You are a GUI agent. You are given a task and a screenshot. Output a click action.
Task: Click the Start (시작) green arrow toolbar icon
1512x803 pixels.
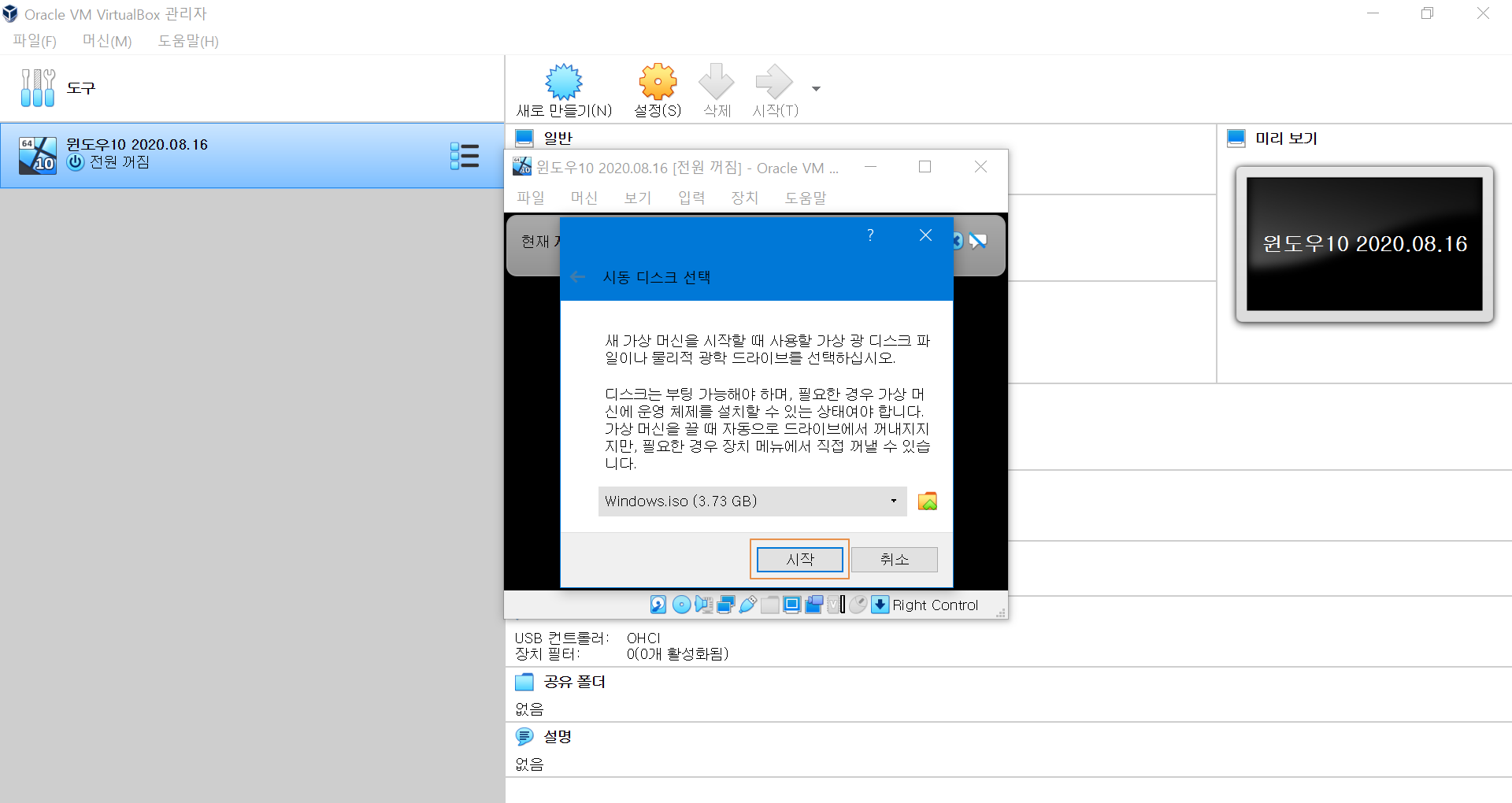(774, 82)
